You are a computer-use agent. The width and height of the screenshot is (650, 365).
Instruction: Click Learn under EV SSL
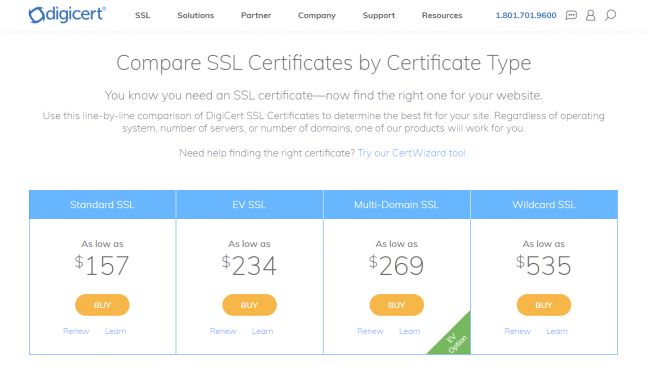tap(262, 331)
